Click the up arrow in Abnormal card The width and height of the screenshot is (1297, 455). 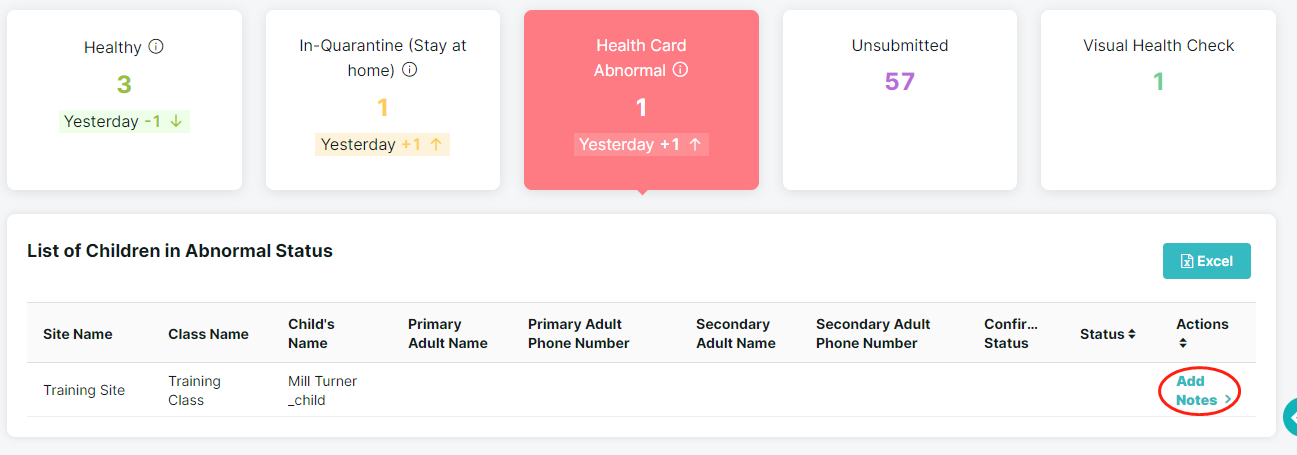(695, 144)
